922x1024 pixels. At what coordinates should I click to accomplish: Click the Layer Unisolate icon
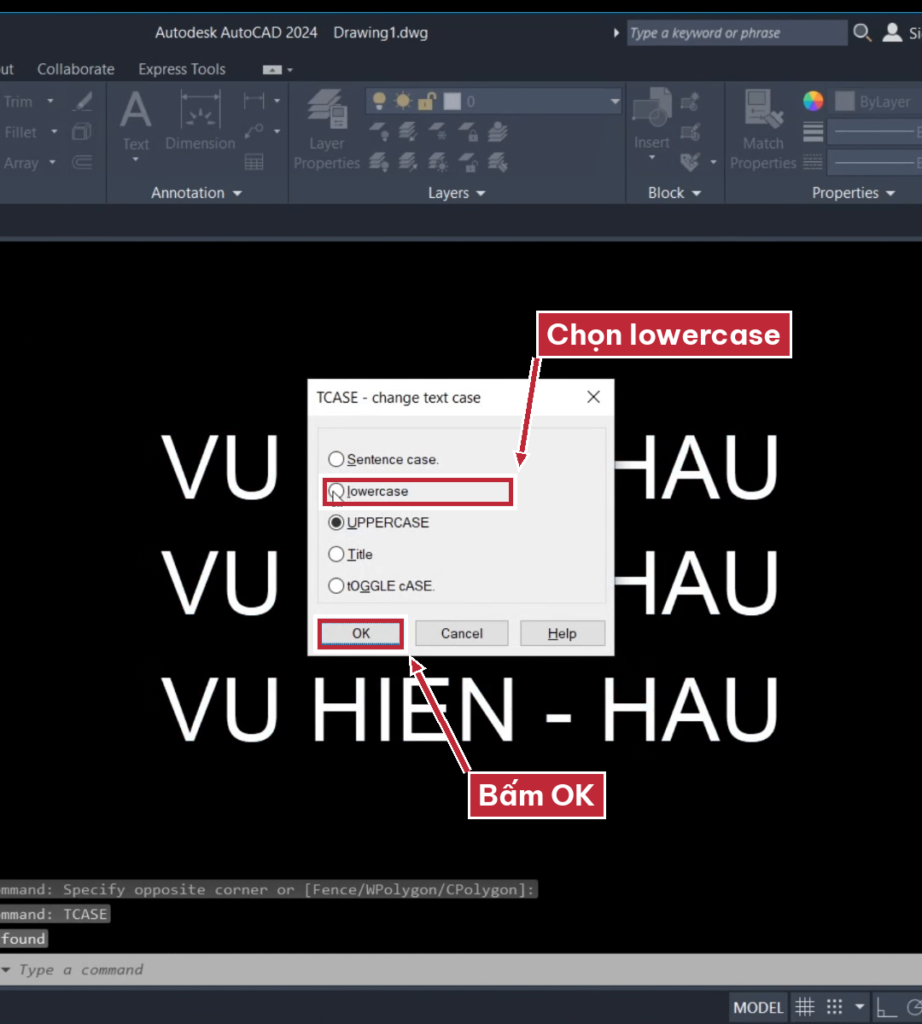tap(408, 162)
